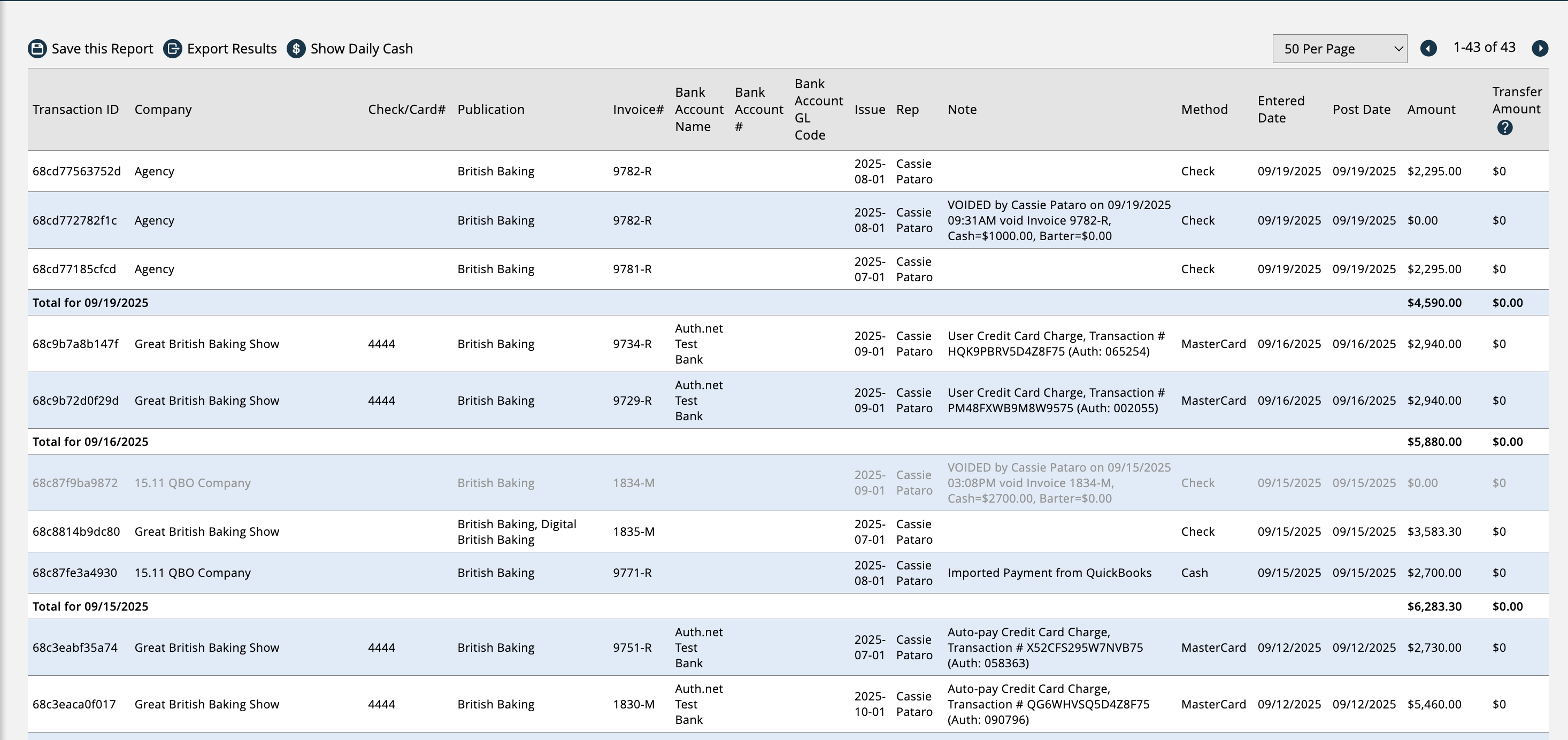Go to the previous page with left arrow

tap(1428, 48)
